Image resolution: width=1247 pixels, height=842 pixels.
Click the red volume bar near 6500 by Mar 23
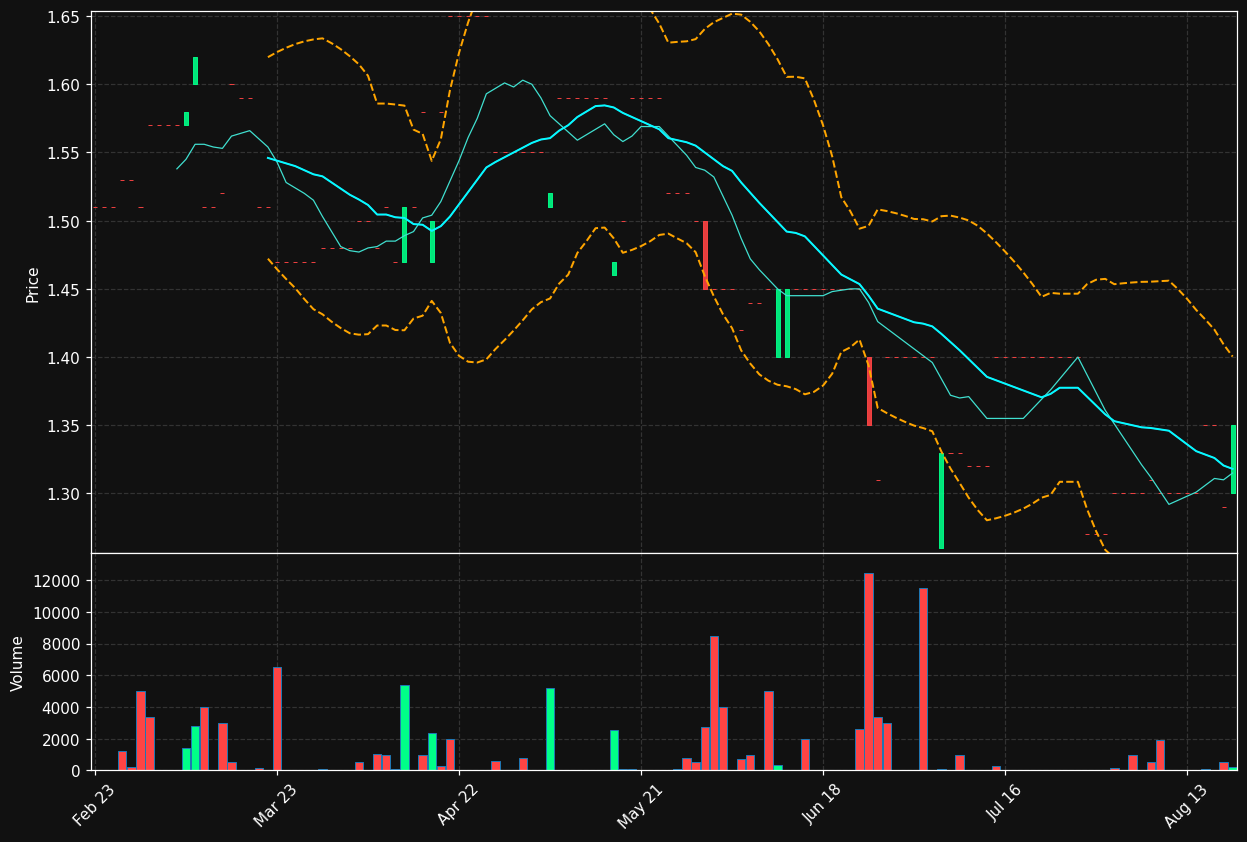[x=277, y=718]
